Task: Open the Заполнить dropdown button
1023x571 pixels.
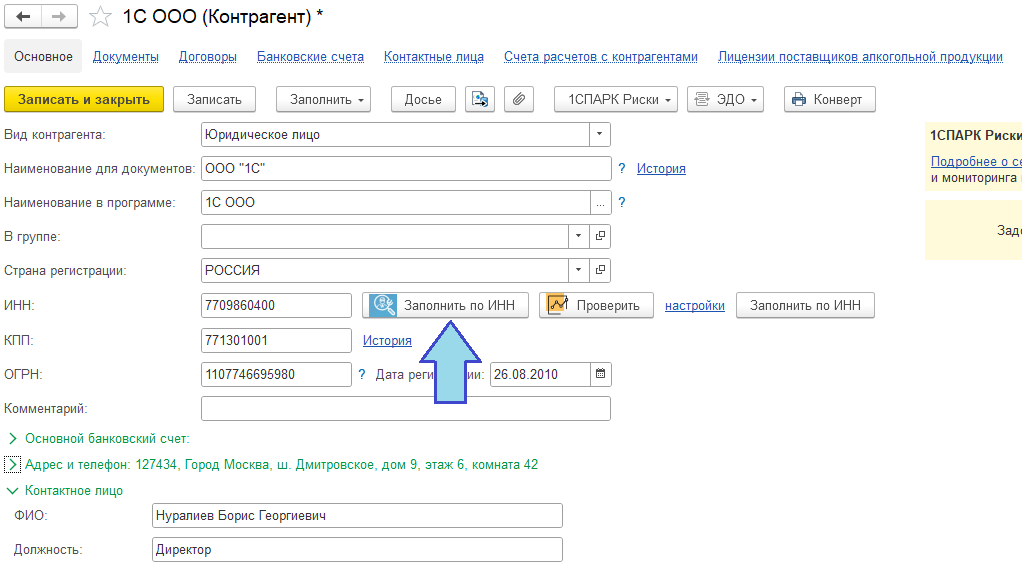Action: tap(324, 99)
